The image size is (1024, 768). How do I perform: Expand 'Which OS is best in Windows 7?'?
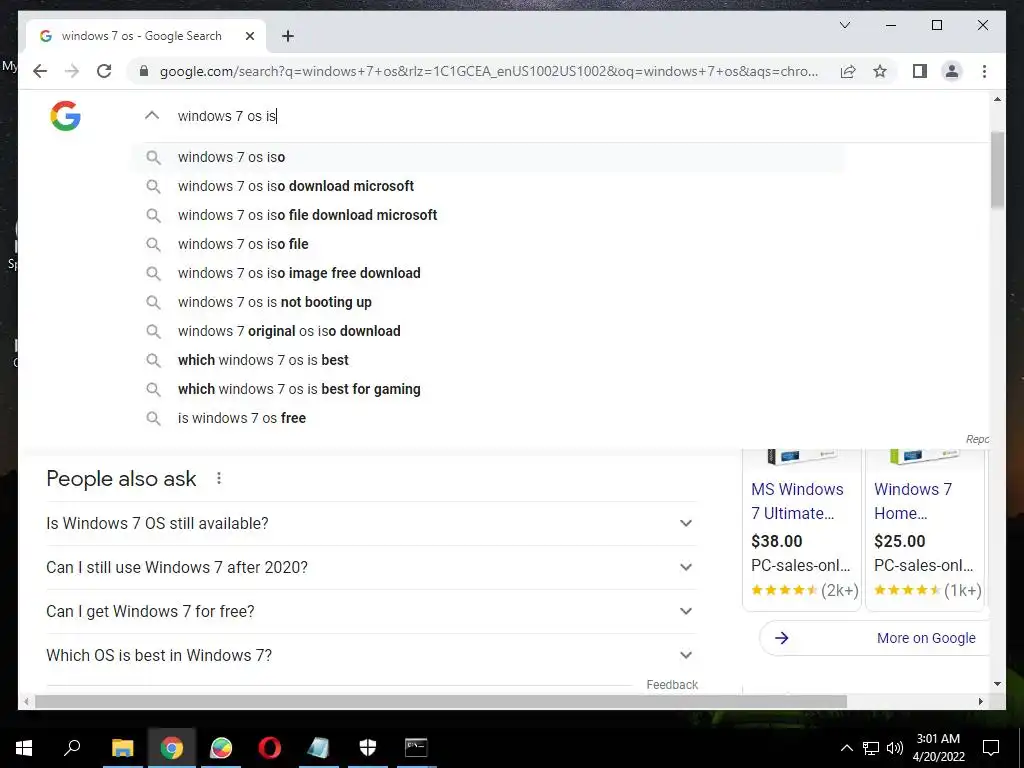[371, 655]
